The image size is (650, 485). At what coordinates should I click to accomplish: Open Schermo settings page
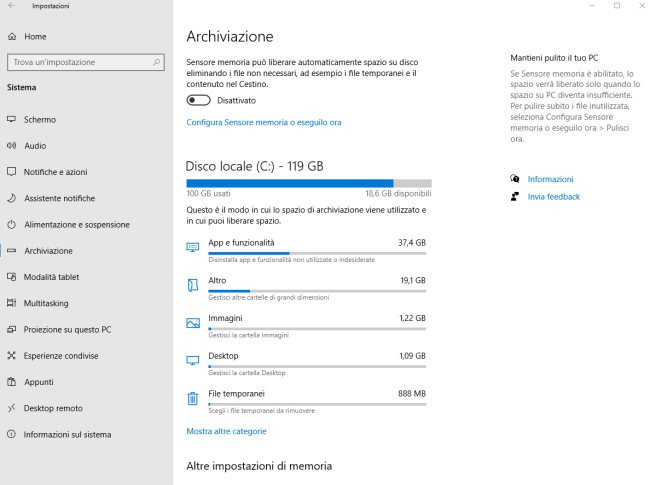(40, 119)
